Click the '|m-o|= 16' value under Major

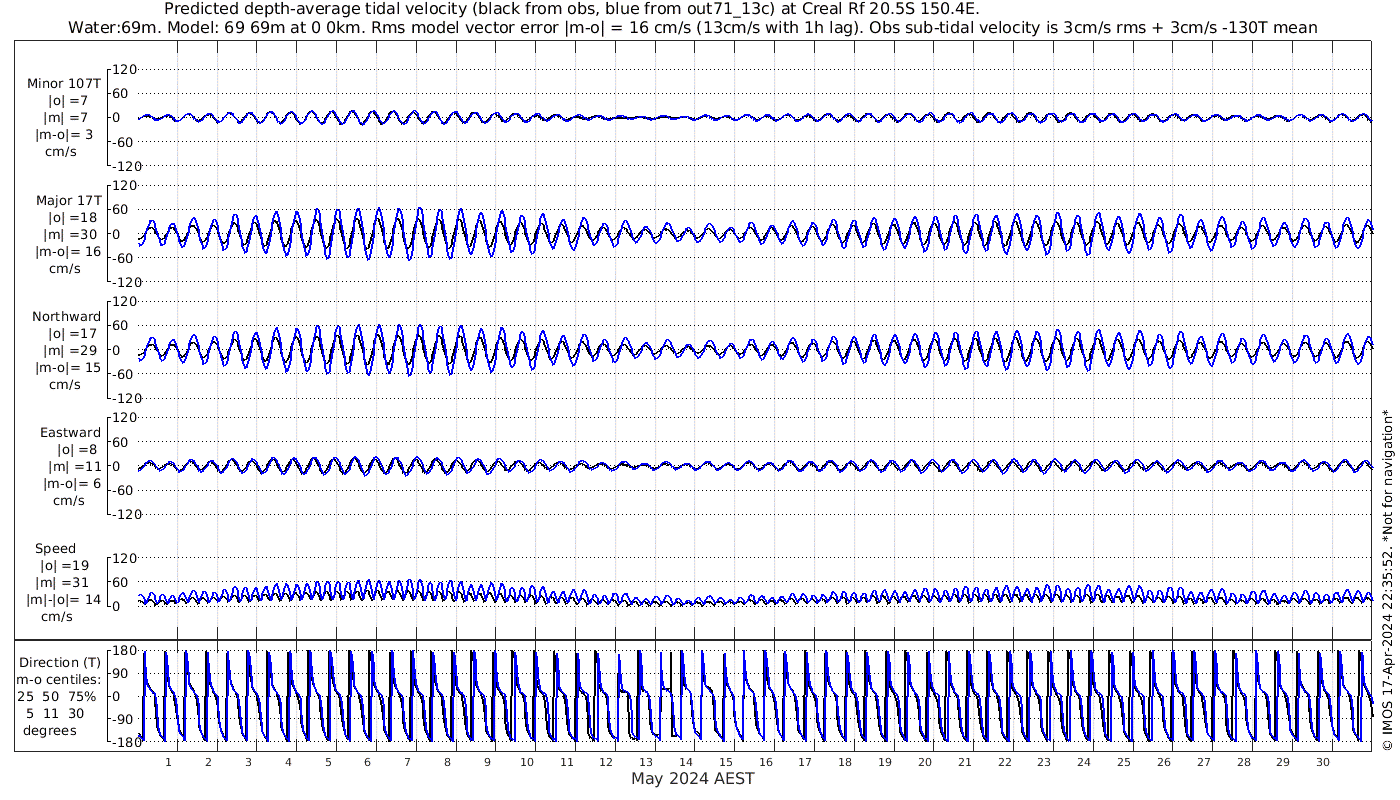coord(68,252)
